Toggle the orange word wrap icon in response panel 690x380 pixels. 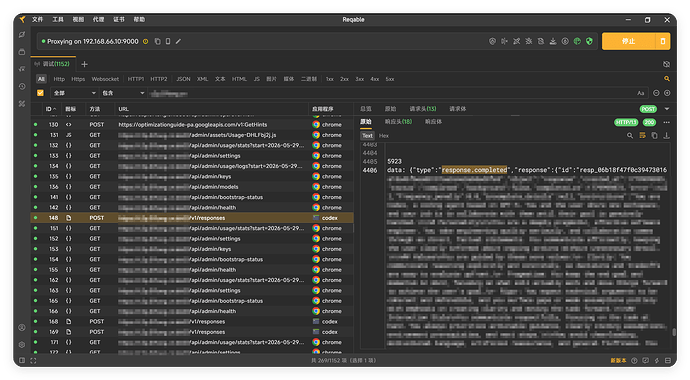(x=642, y=135)
